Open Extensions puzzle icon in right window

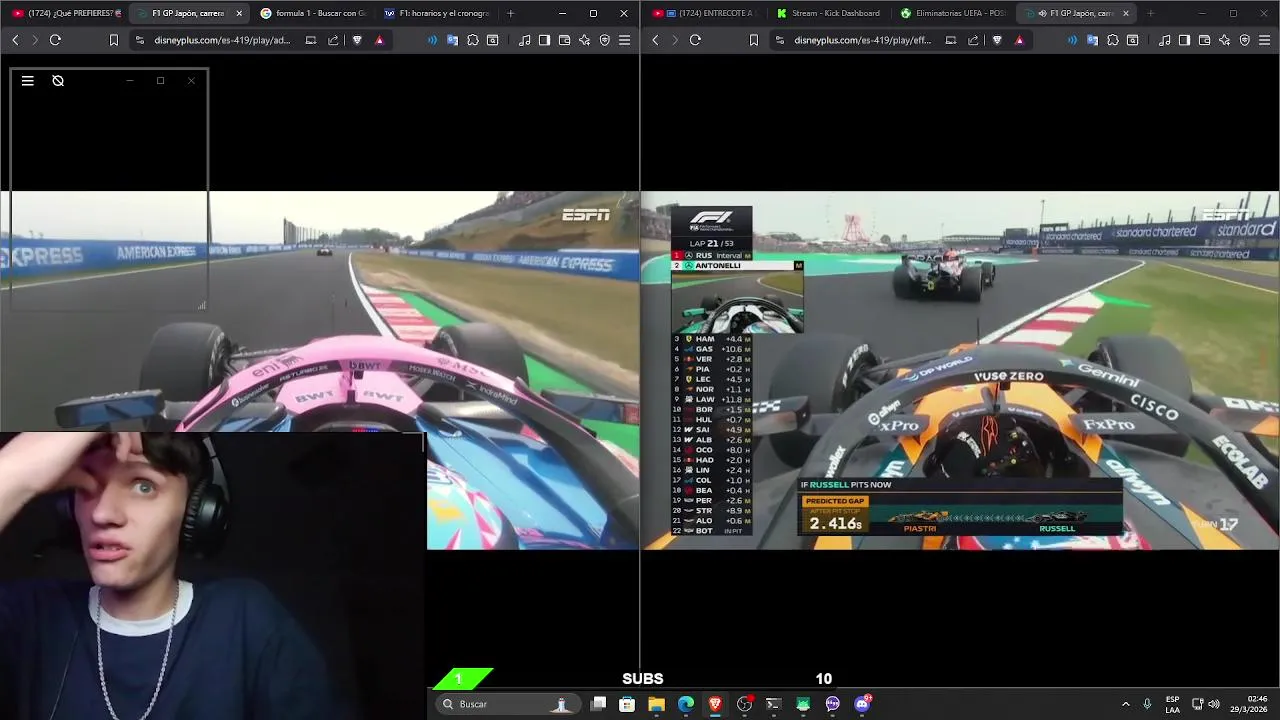click(x=1113, y=40)
